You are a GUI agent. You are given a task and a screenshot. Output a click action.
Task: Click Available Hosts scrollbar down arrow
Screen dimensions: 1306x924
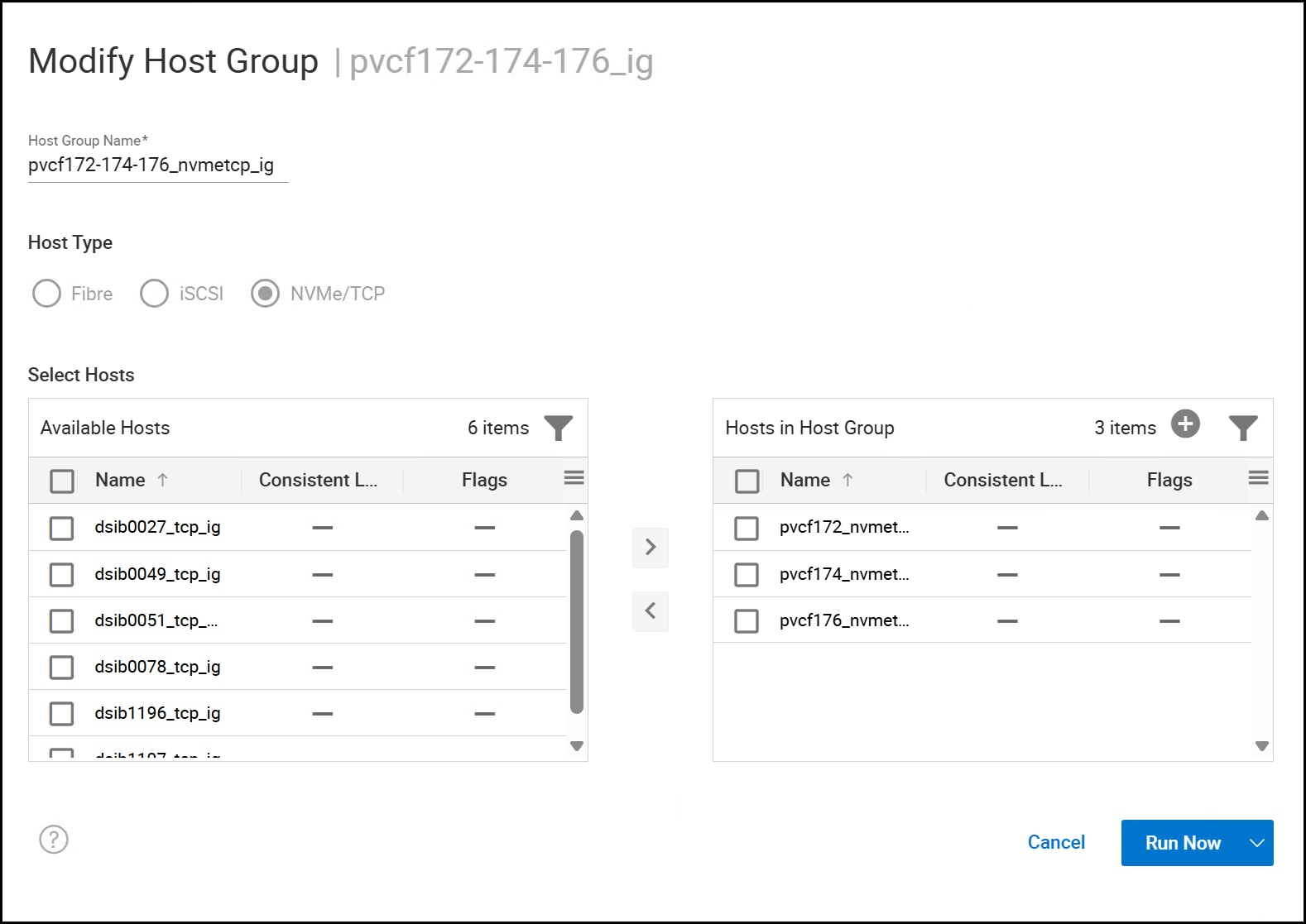point(577,746)
